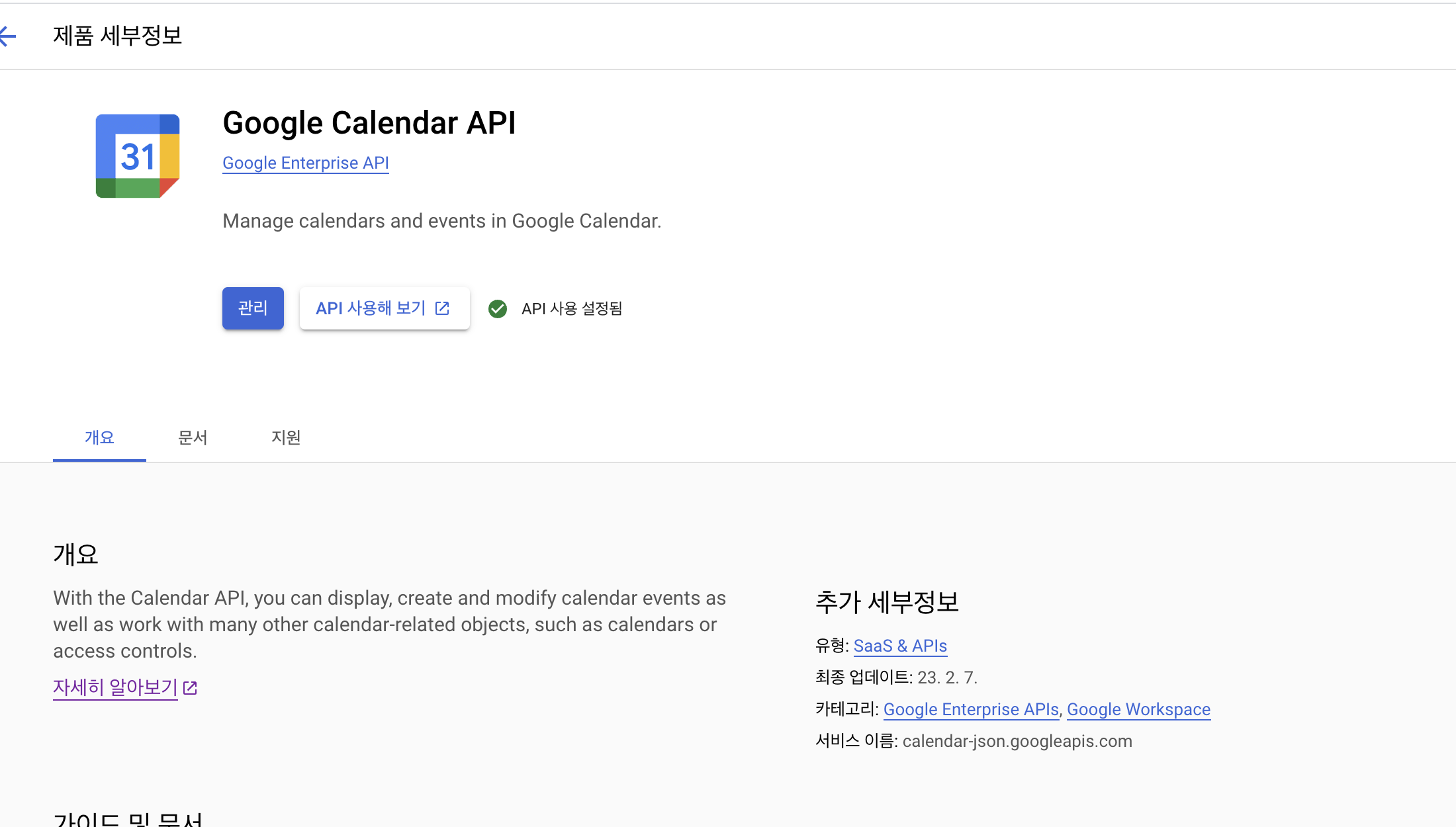This screenshot has height=827, width=1456.
Task: Open the Google Enterprise APIs category link
Action: [x=971, y=709]
